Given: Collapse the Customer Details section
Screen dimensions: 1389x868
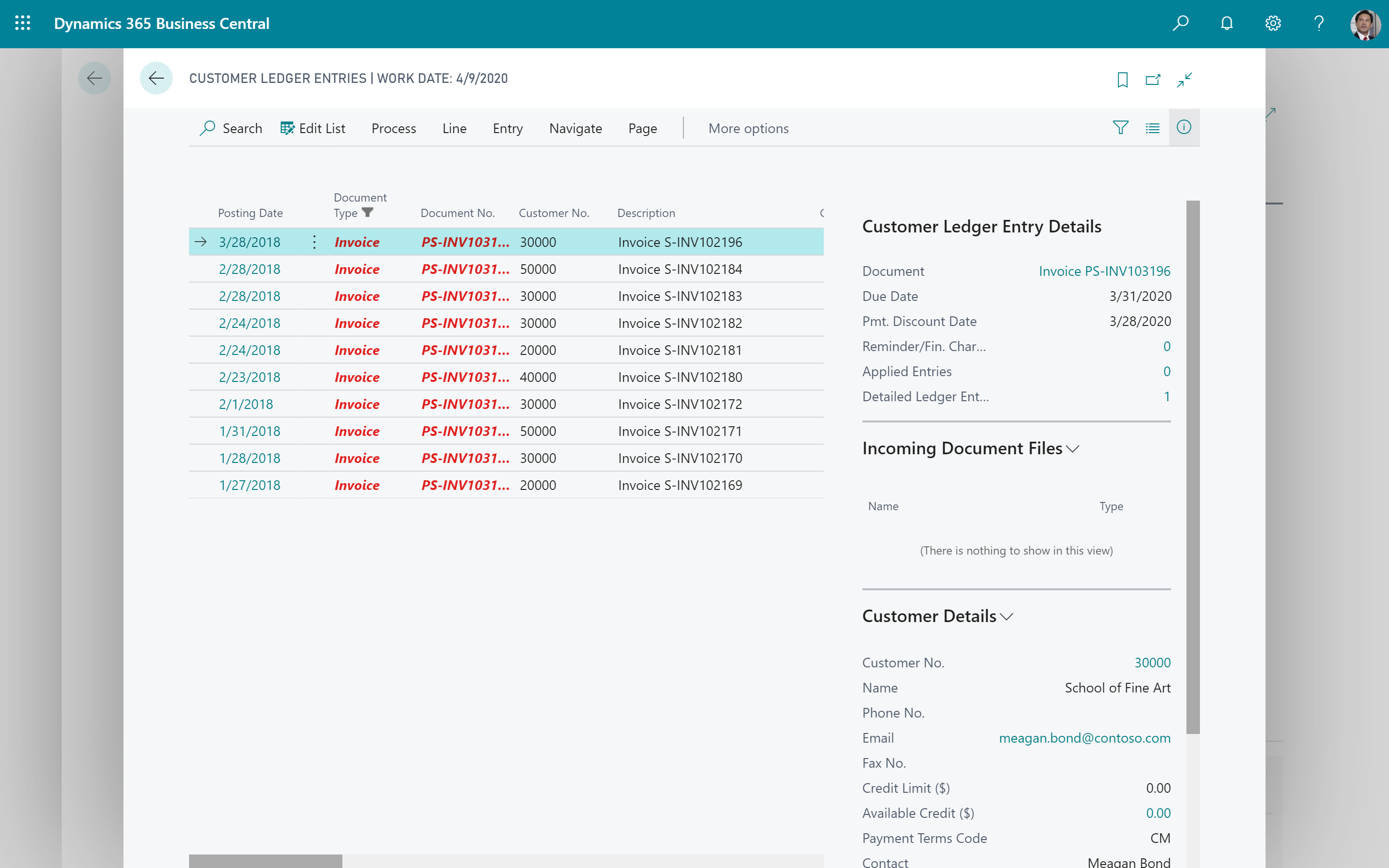Looking at the screenshot, I should [1008, 617].
